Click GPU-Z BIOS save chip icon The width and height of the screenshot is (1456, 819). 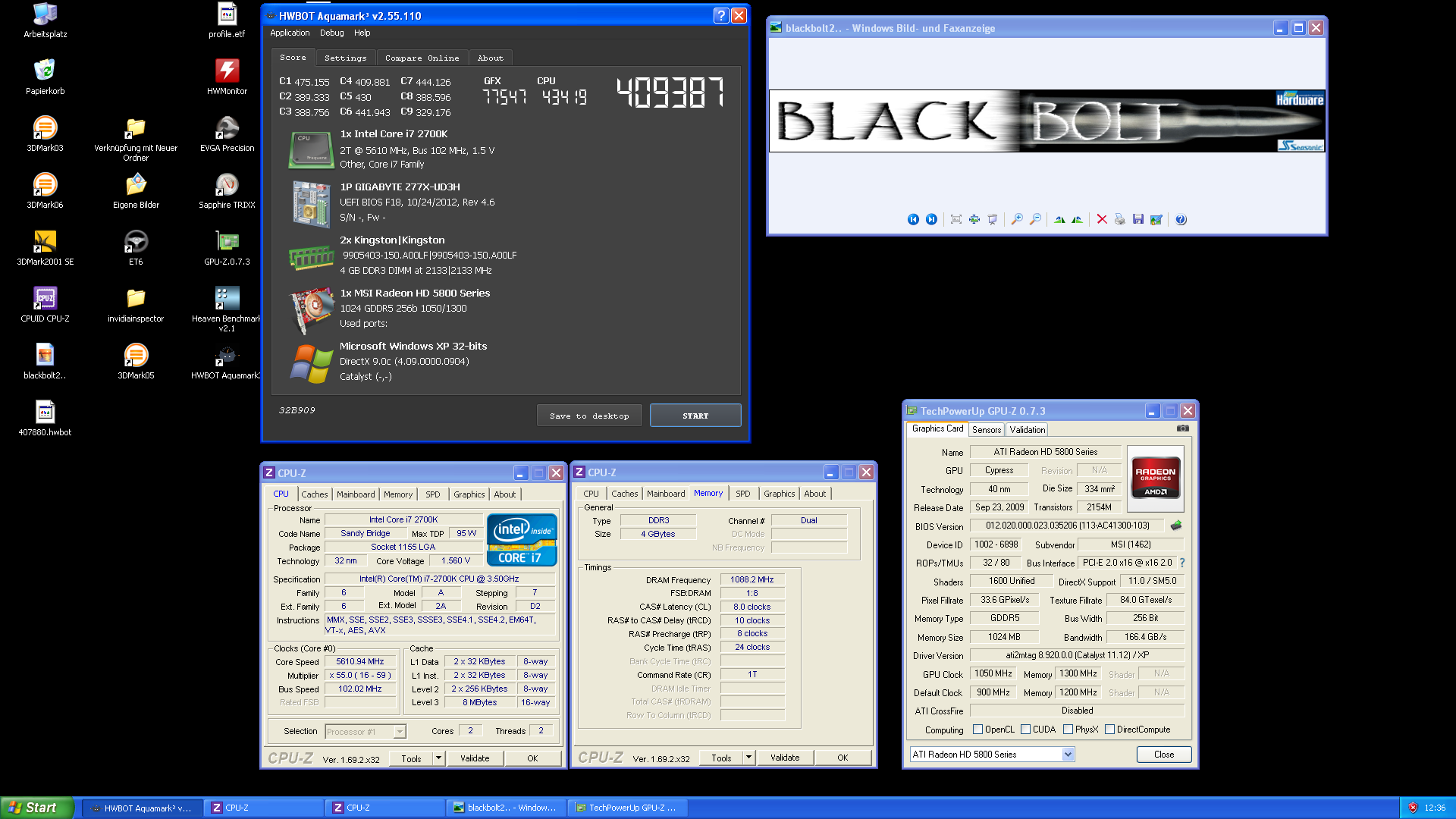pyautogui.click(x=1176, y=525)
